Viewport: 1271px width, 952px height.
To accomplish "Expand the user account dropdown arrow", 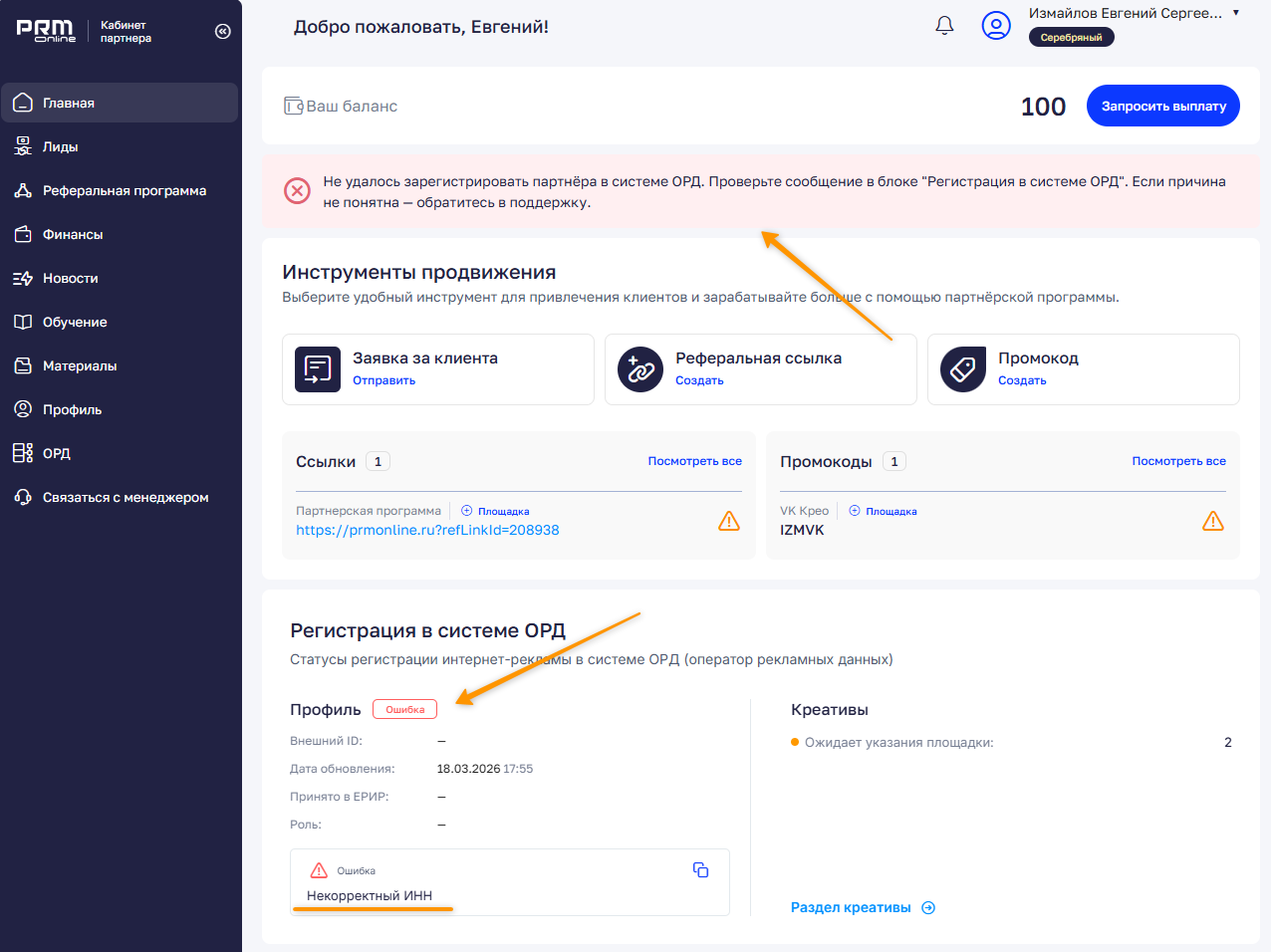I will tap(1236, 14).
